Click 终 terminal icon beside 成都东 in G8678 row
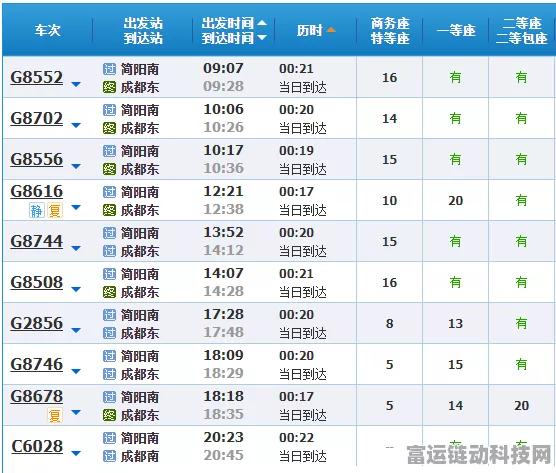This screenshot has width=556, height=473. 109,415
